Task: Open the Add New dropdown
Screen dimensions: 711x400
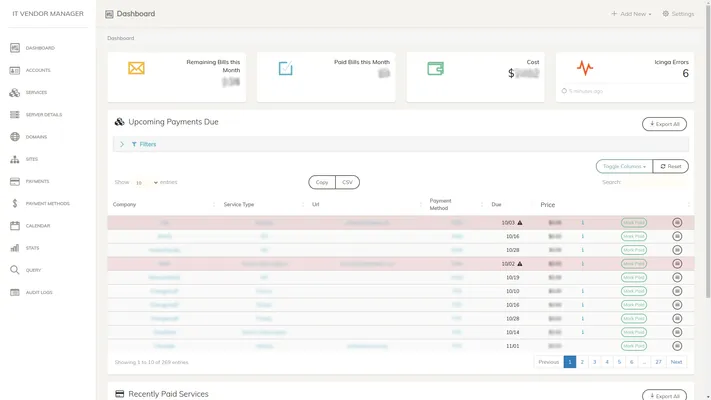Action: tap(632, 14)
